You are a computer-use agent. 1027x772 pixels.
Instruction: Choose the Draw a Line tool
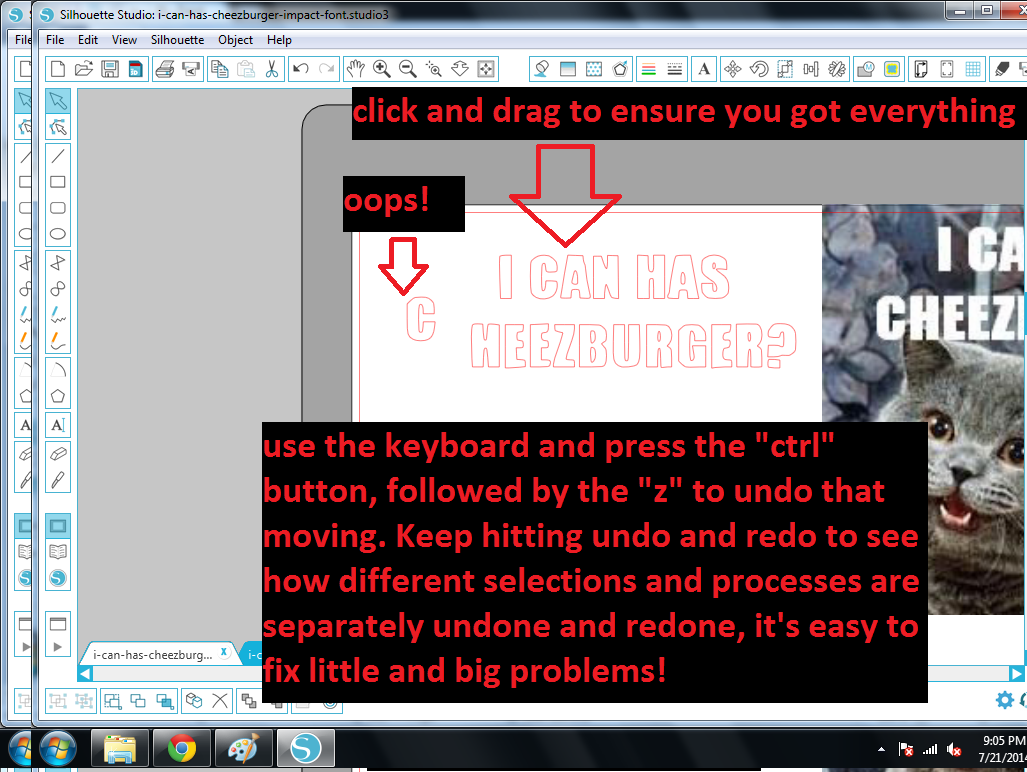pyautogui.click(x=58, y=156)
